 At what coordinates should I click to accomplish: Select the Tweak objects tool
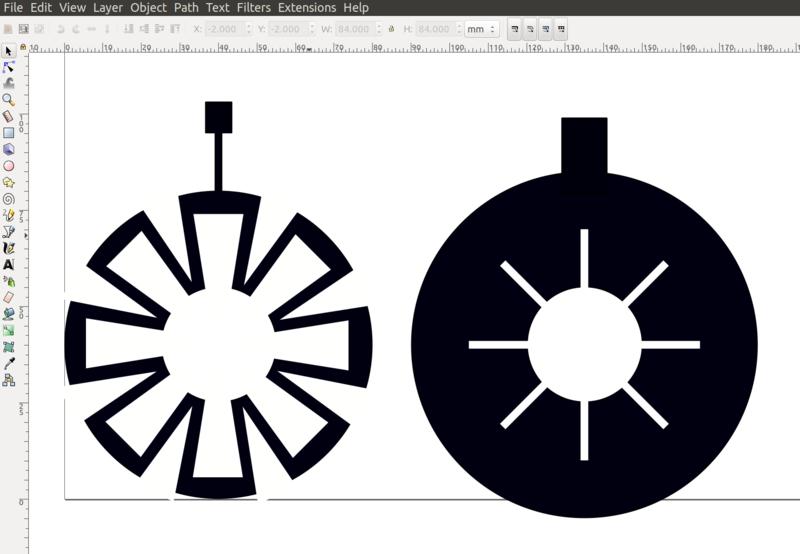(8, 83)
